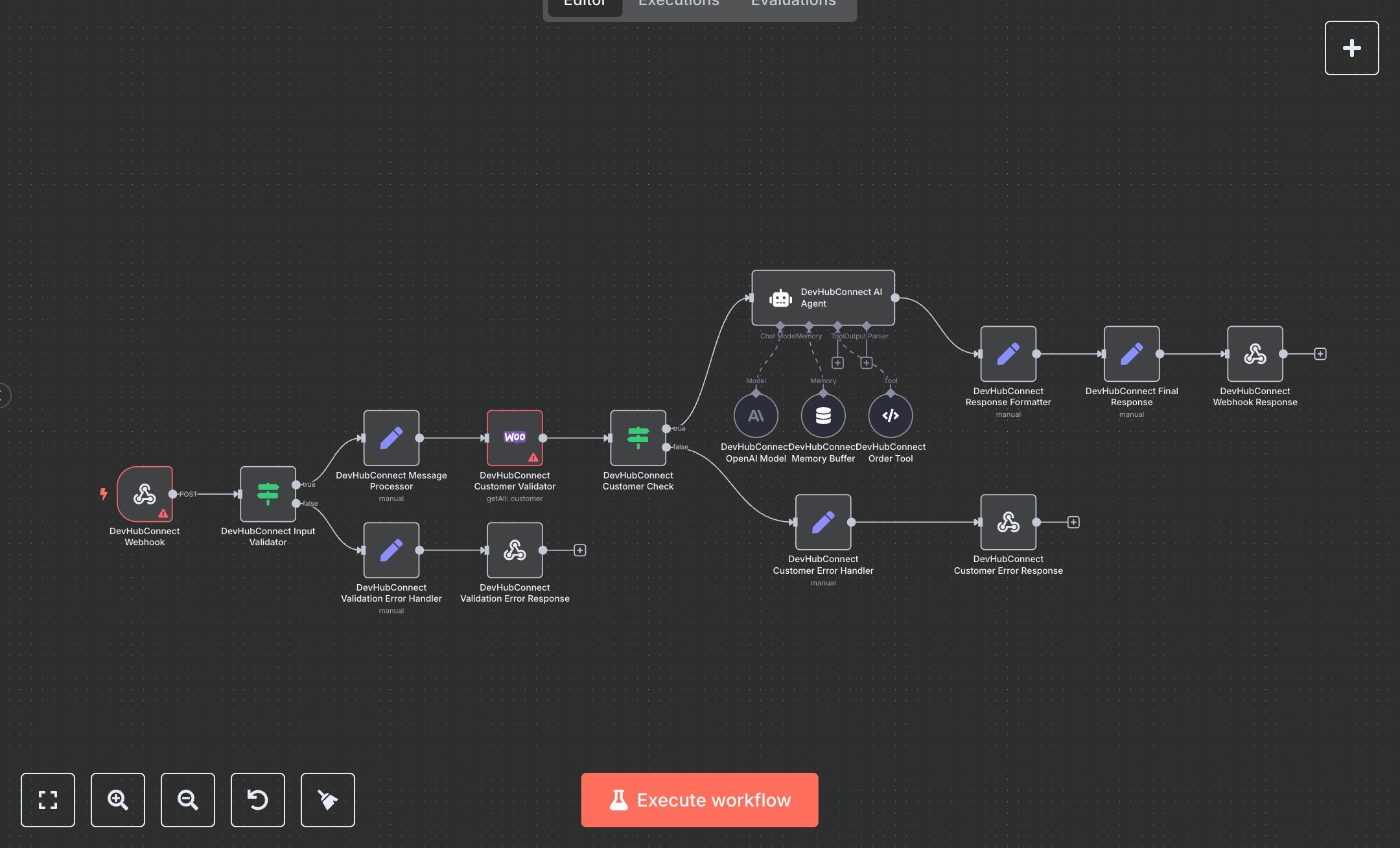
Task: Zoom out of the canvas
Action: pos(188,800)
